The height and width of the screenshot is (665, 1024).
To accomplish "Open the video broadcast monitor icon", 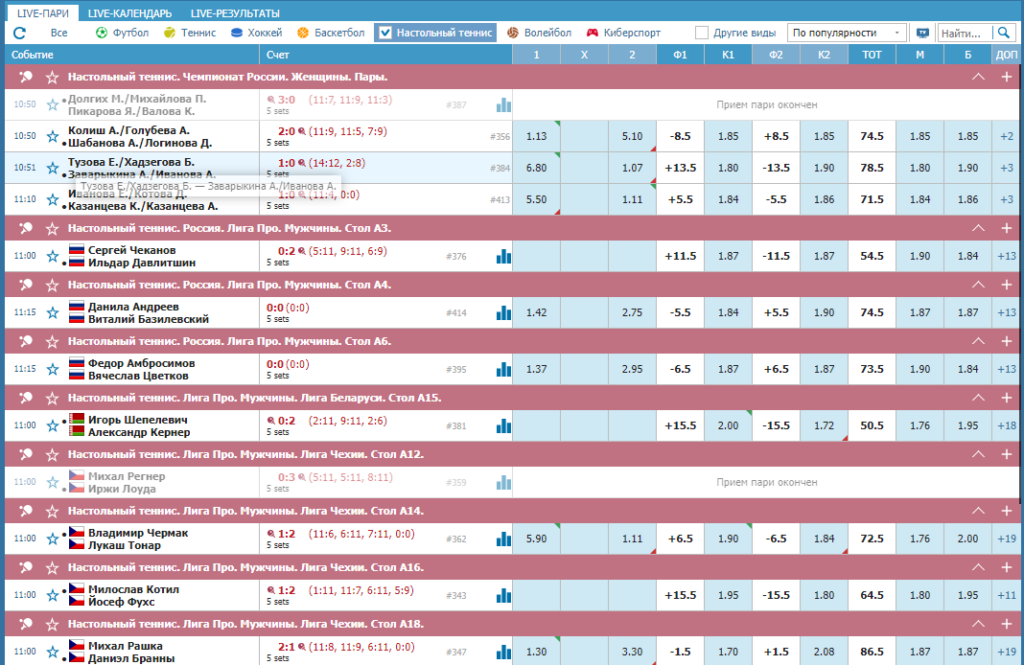I will (922, 33).
